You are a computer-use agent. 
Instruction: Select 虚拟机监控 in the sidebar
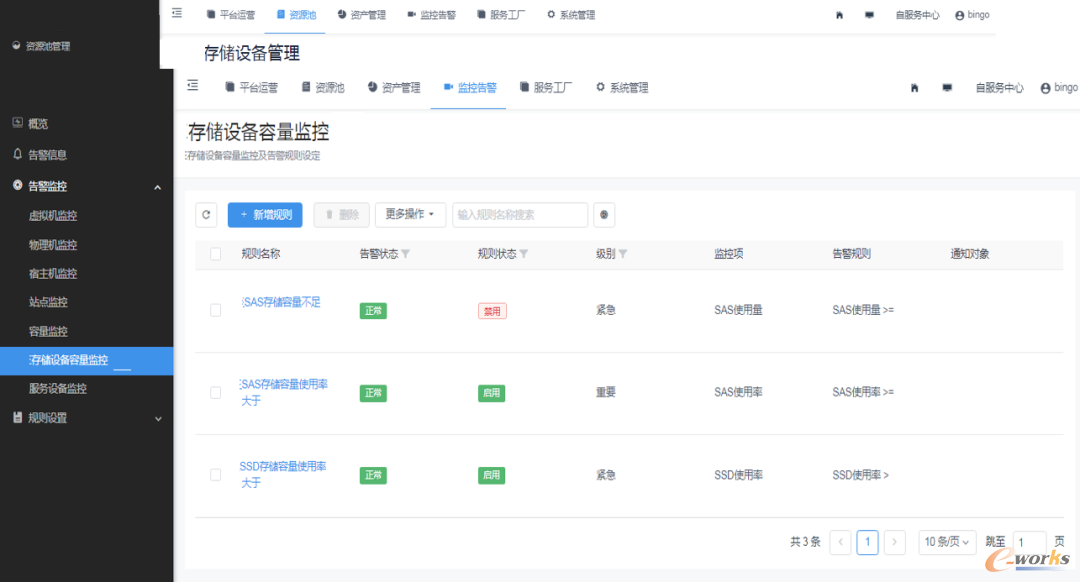[53, 216]
